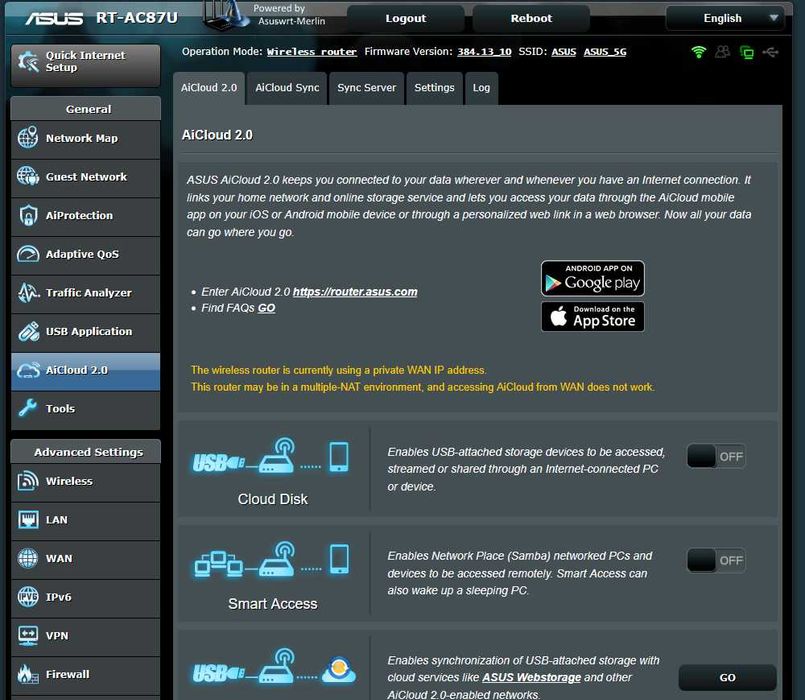Click Quick Internet Setup label
Image resolution: width=805 pixels, height=700 pixels.
[85, 61]
